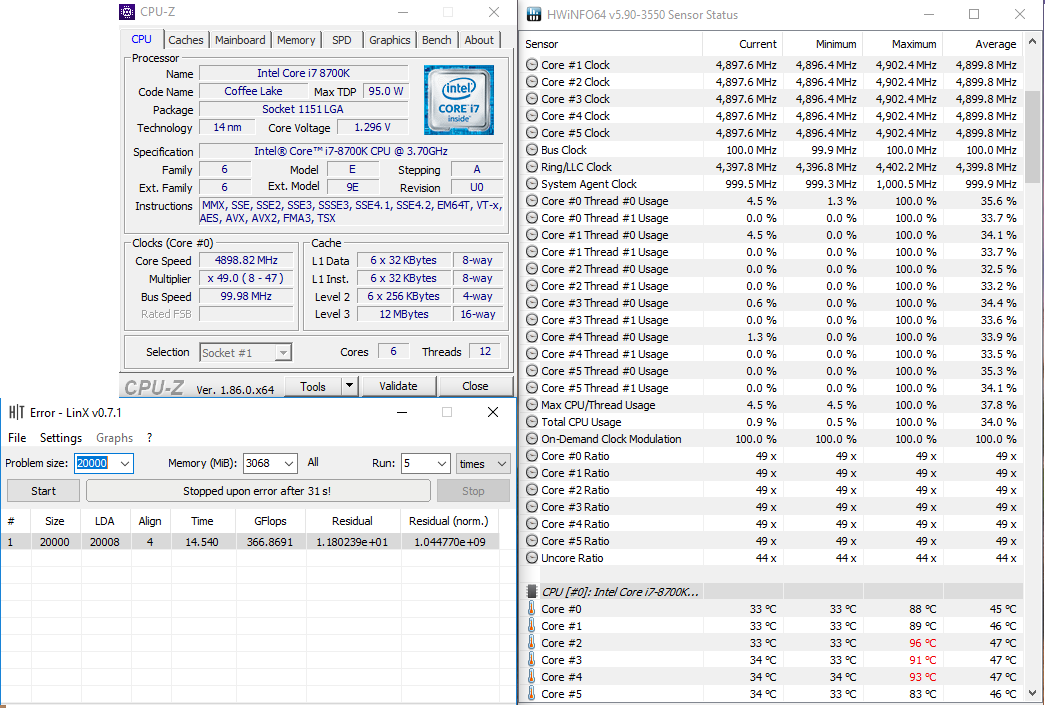Click Core #2 temperature thermometer icon

pyautogui.click(x=532, y=643)
